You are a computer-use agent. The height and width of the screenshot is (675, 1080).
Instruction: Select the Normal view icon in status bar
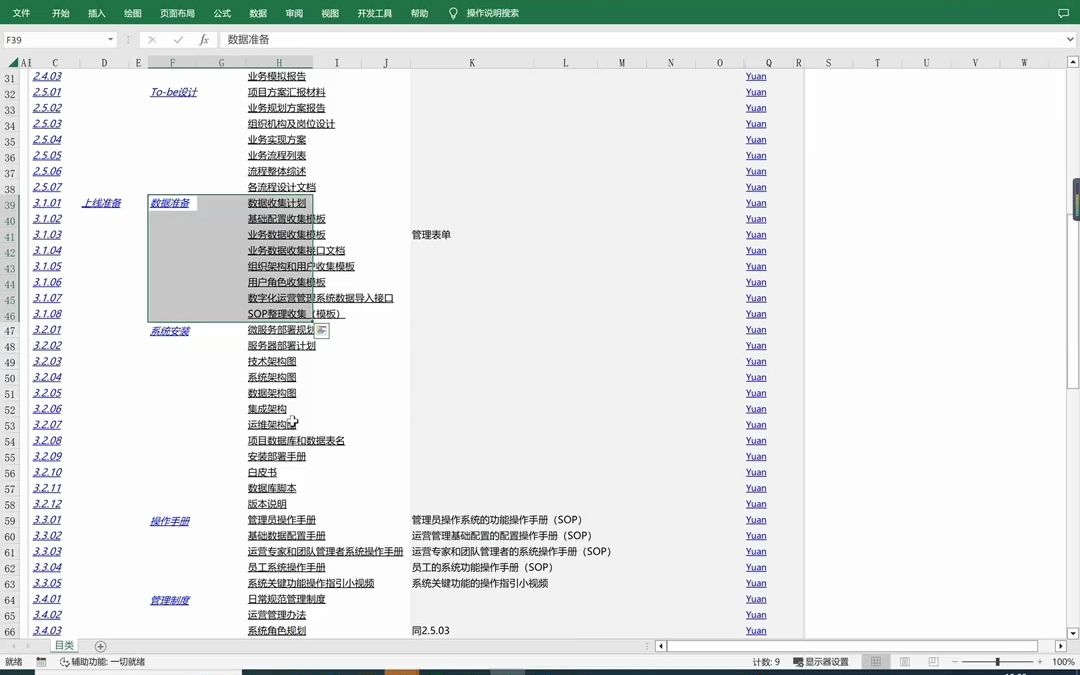click(x=875, y=661)
